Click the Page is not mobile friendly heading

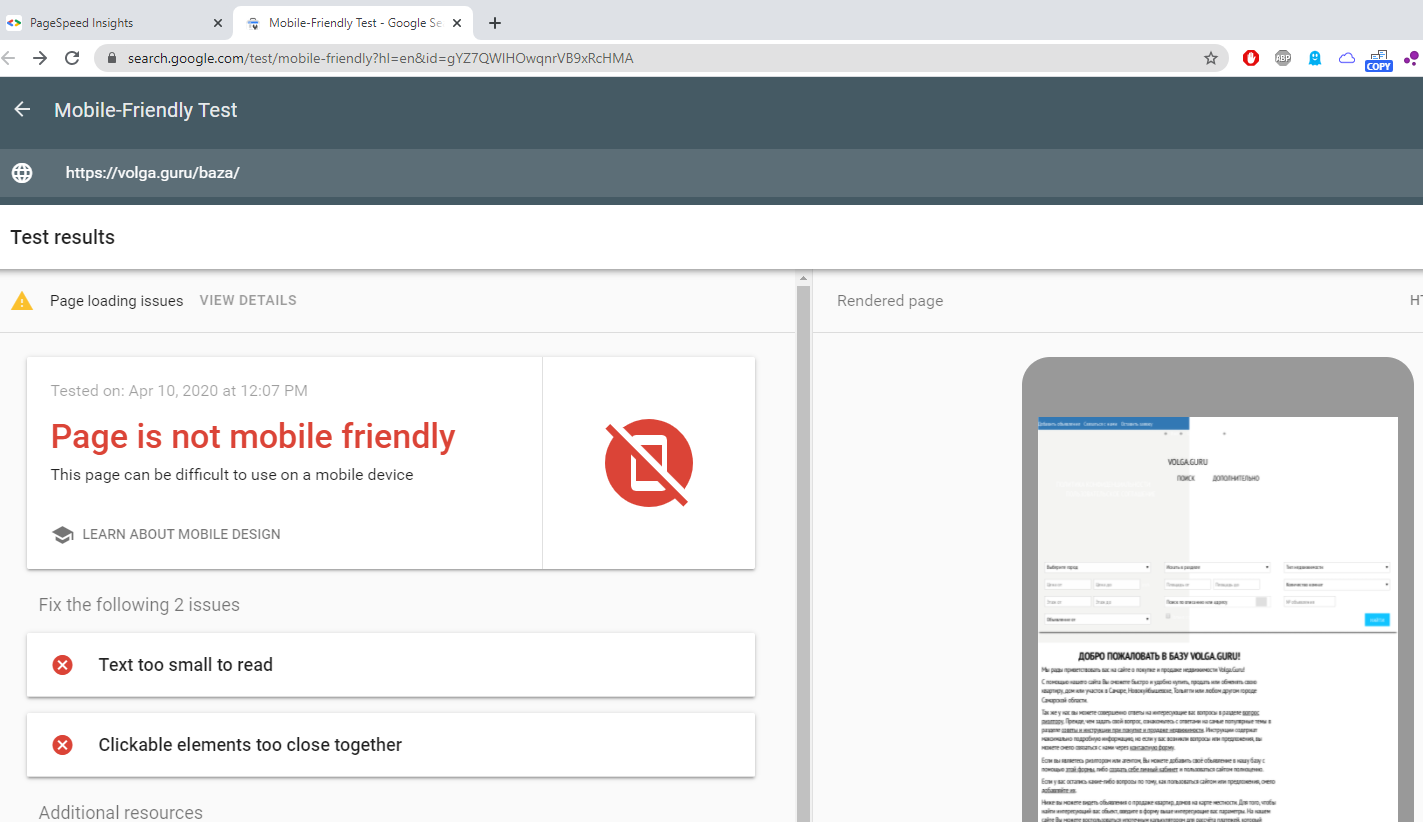click(x=253, y=436)
